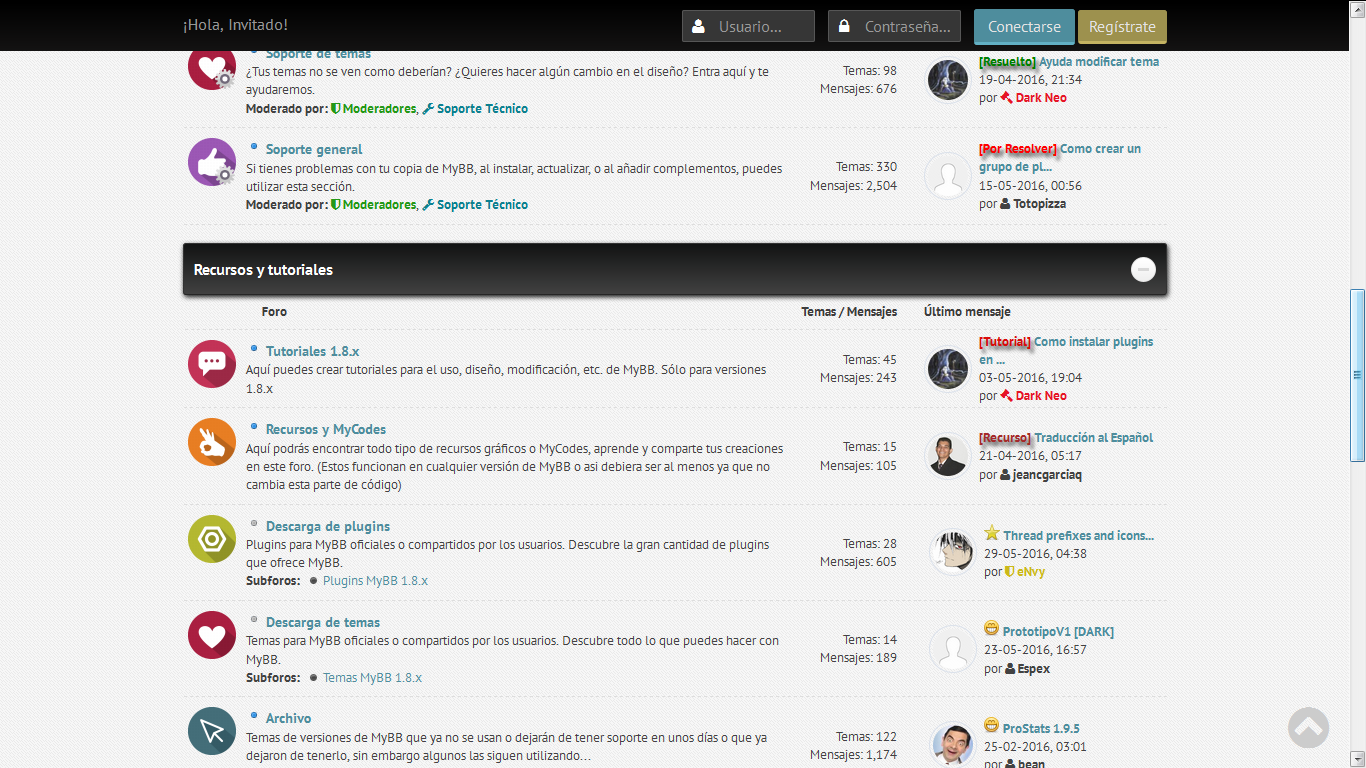This screenshot has width=1366, height=768.
Task: Click the page vertical scrollbar thumb
Action: (1357, 375)
